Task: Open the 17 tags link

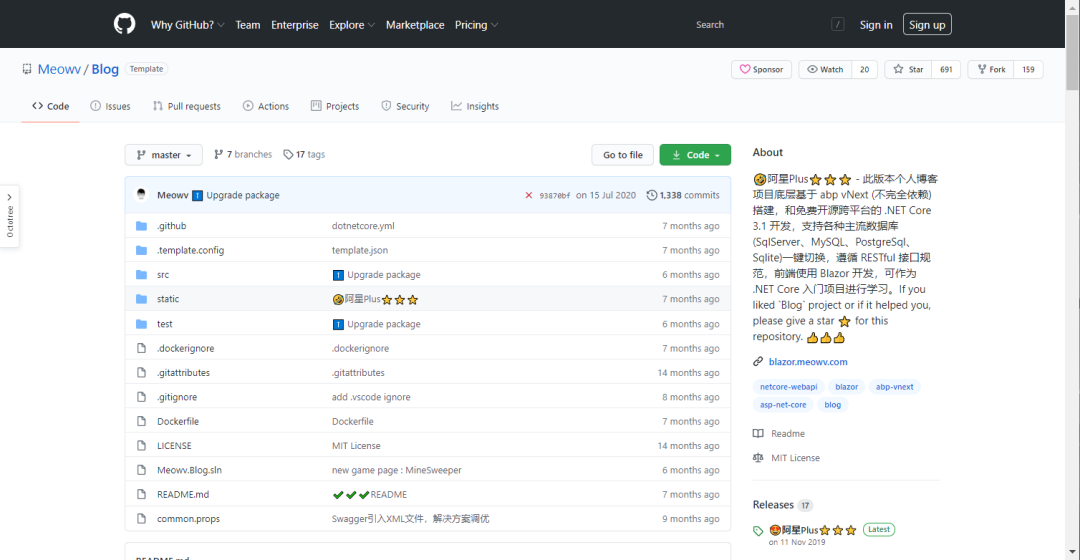Action: point(304,154)
